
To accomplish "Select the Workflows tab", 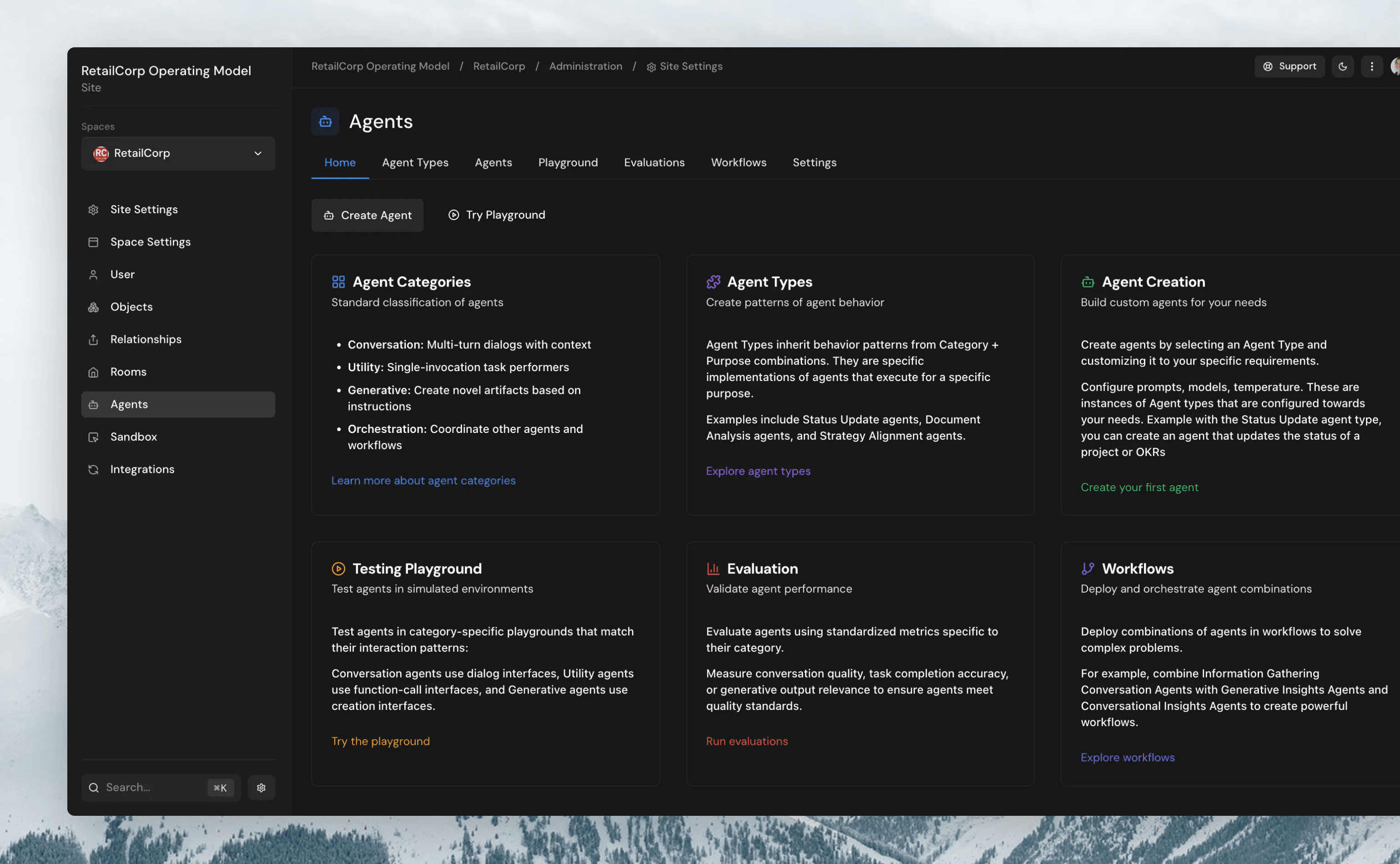I will coord(738,162).
